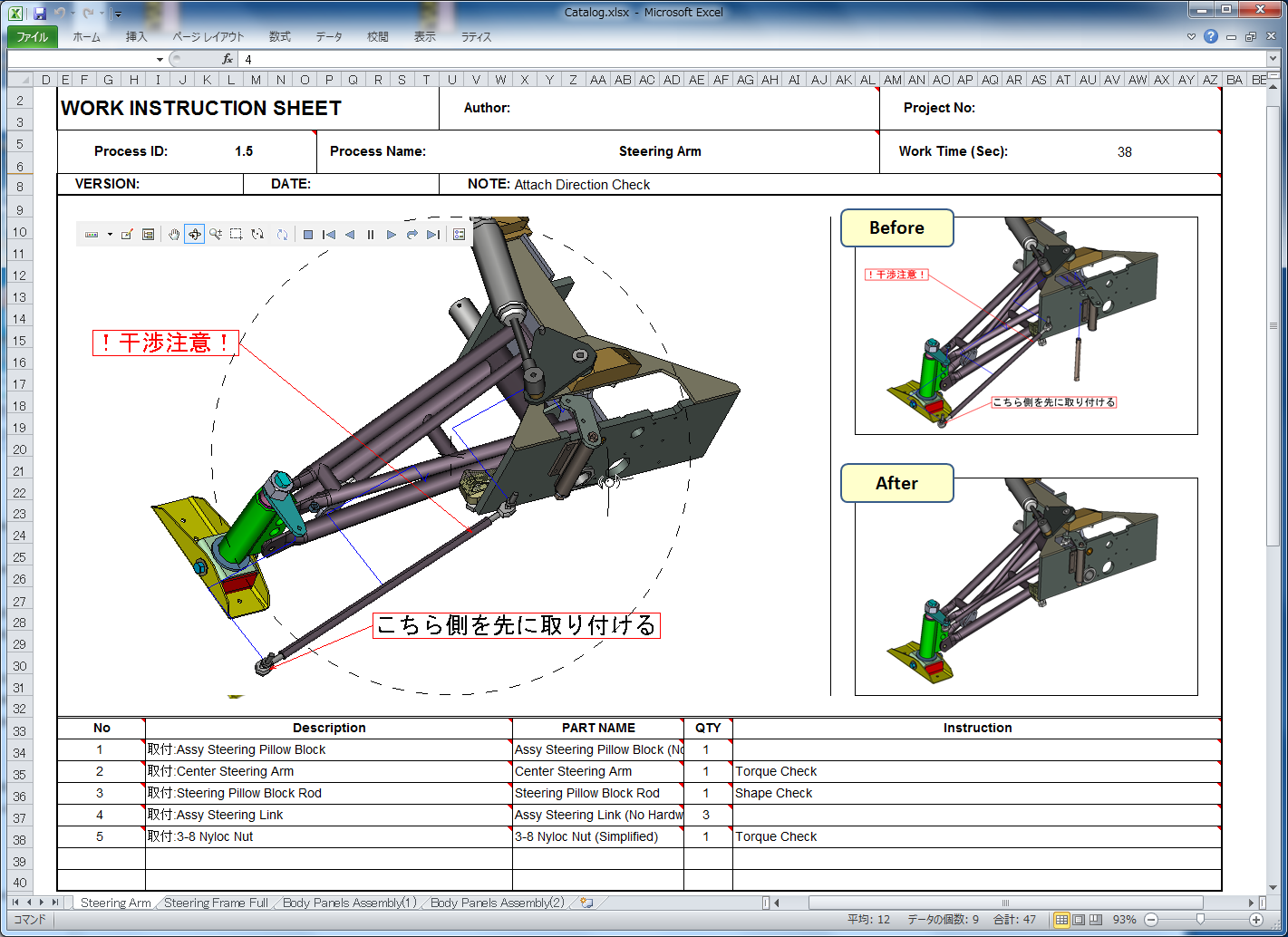
Task: Select the Rotate orbit tool in 3D viewer
Action: point(195,235)
